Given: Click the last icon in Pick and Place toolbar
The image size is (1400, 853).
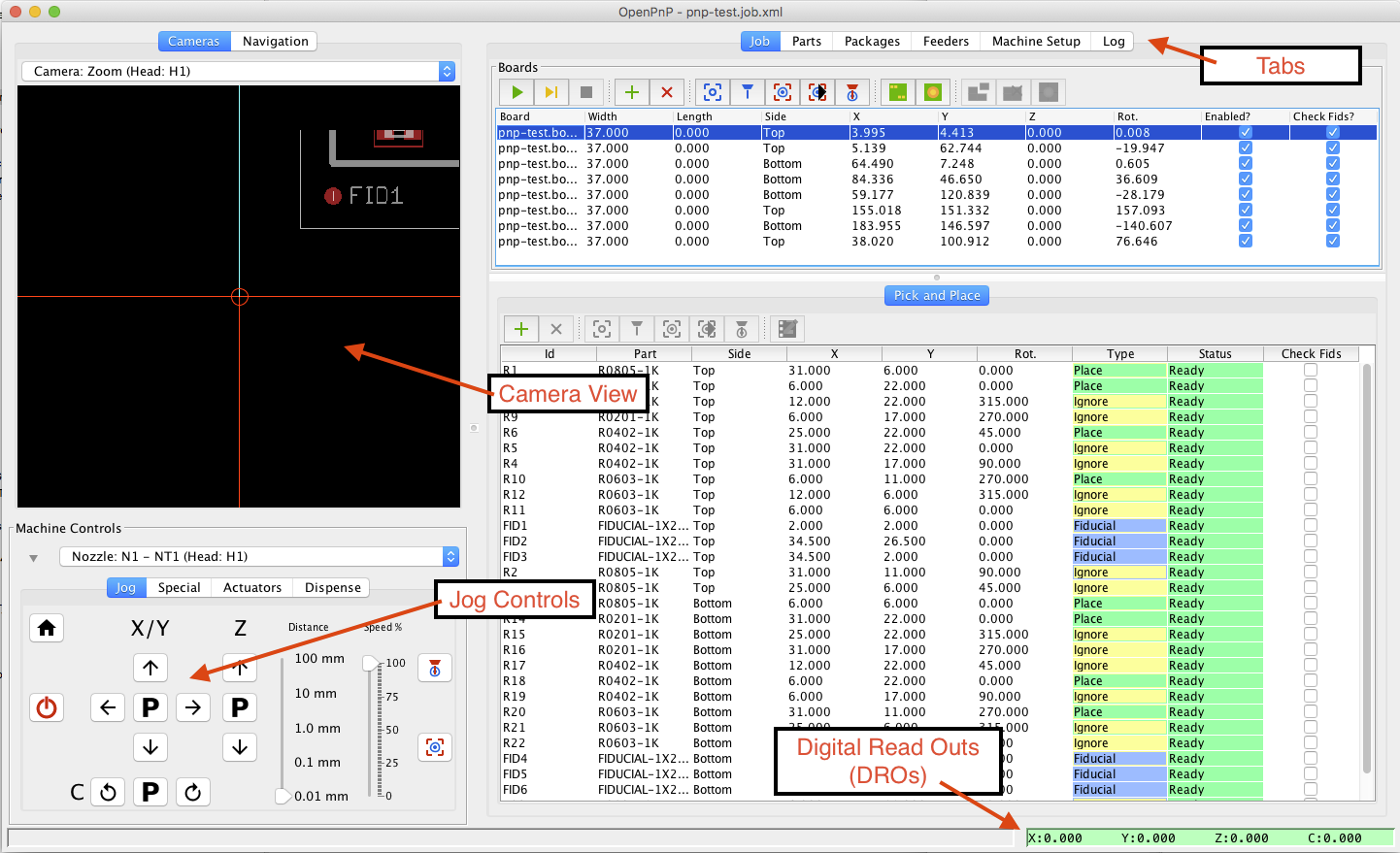Looking at the screenshot, I should (787, 329).
